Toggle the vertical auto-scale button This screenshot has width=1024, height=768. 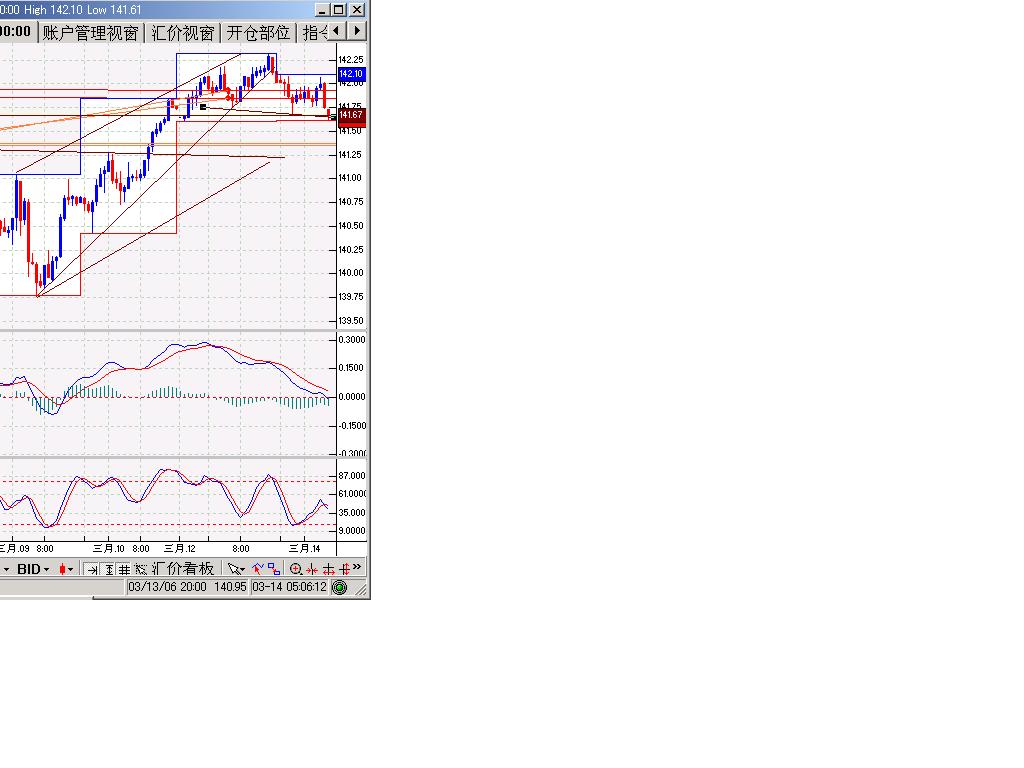pos(108,570)
